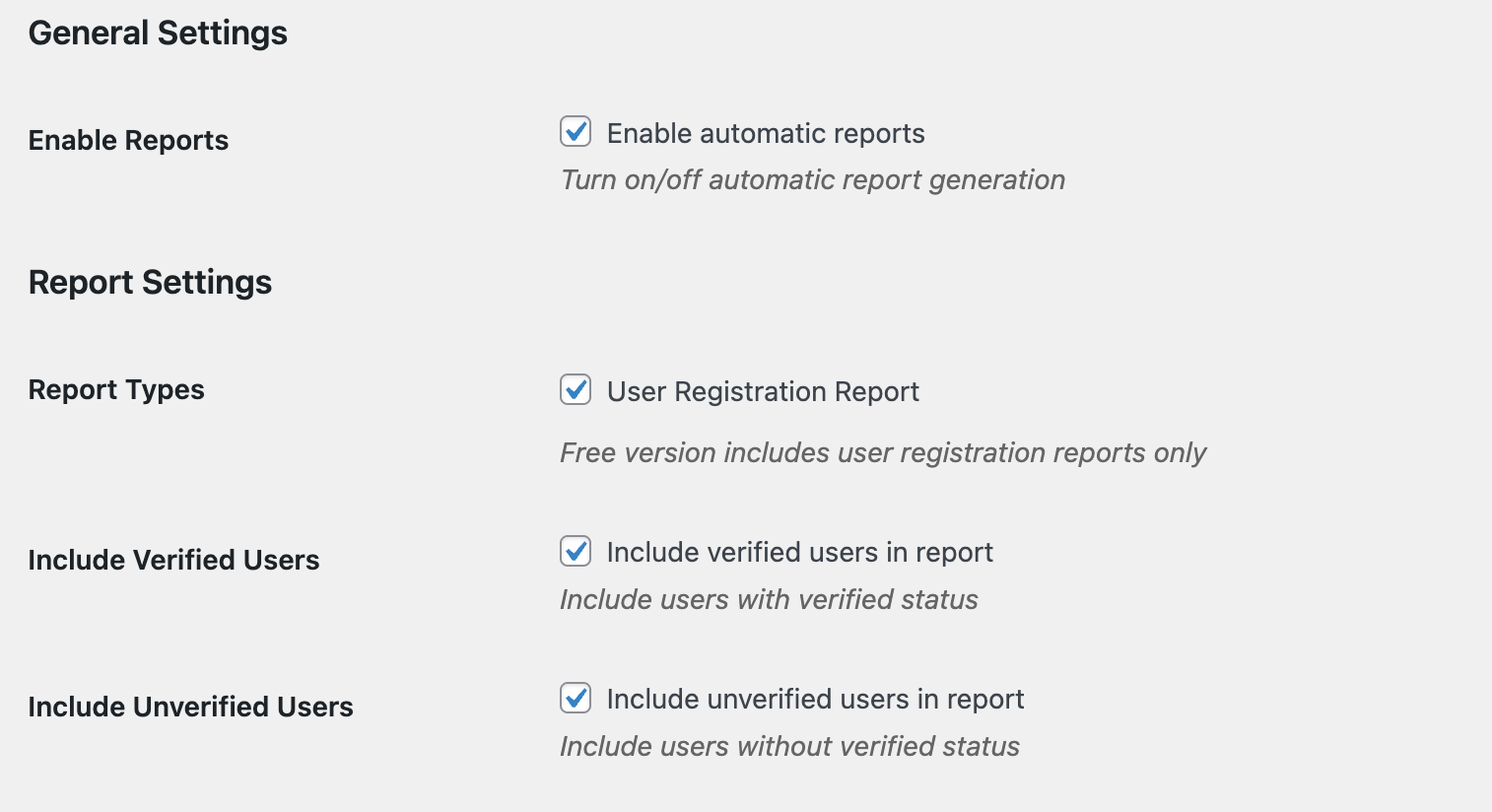This screenshot has width=1492, height=812.
Task: Uncheck Include verified users in report box
Action: pyautogui.click(x=576, y=551)
